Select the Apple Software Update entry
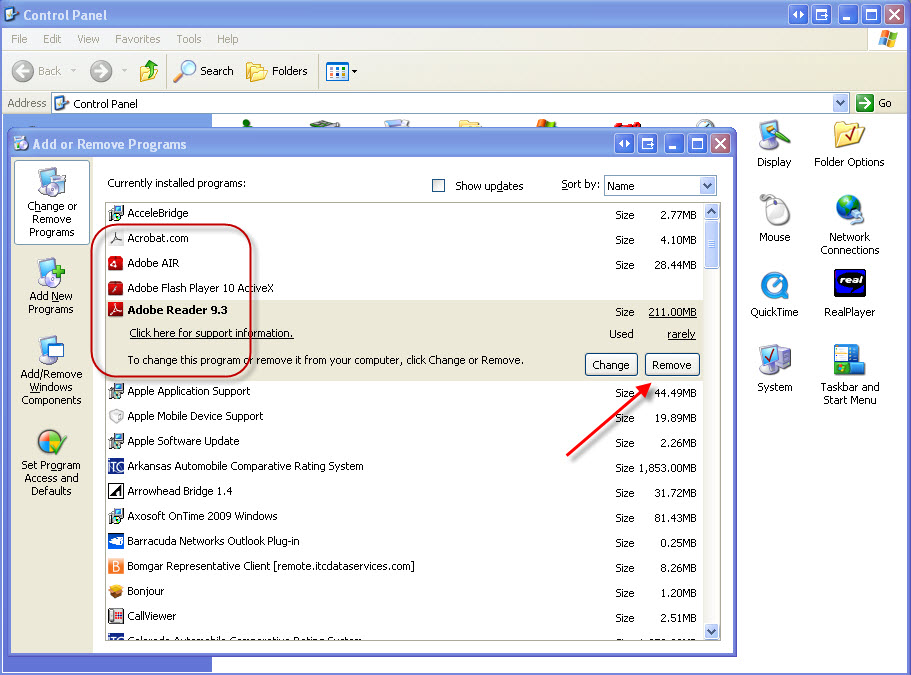 pos(404,441)
